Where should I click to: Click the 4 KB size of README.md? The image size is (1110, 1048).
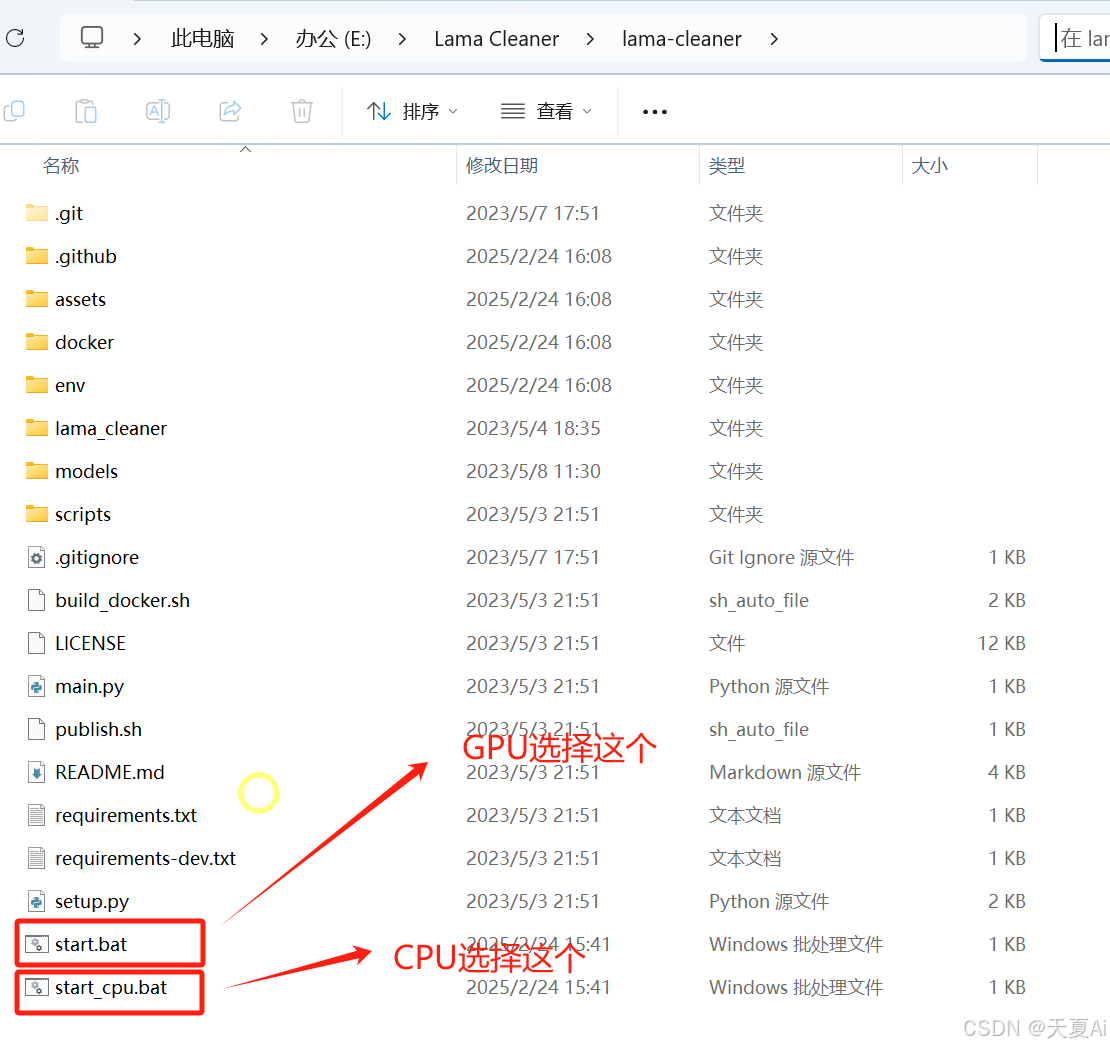1007,773
